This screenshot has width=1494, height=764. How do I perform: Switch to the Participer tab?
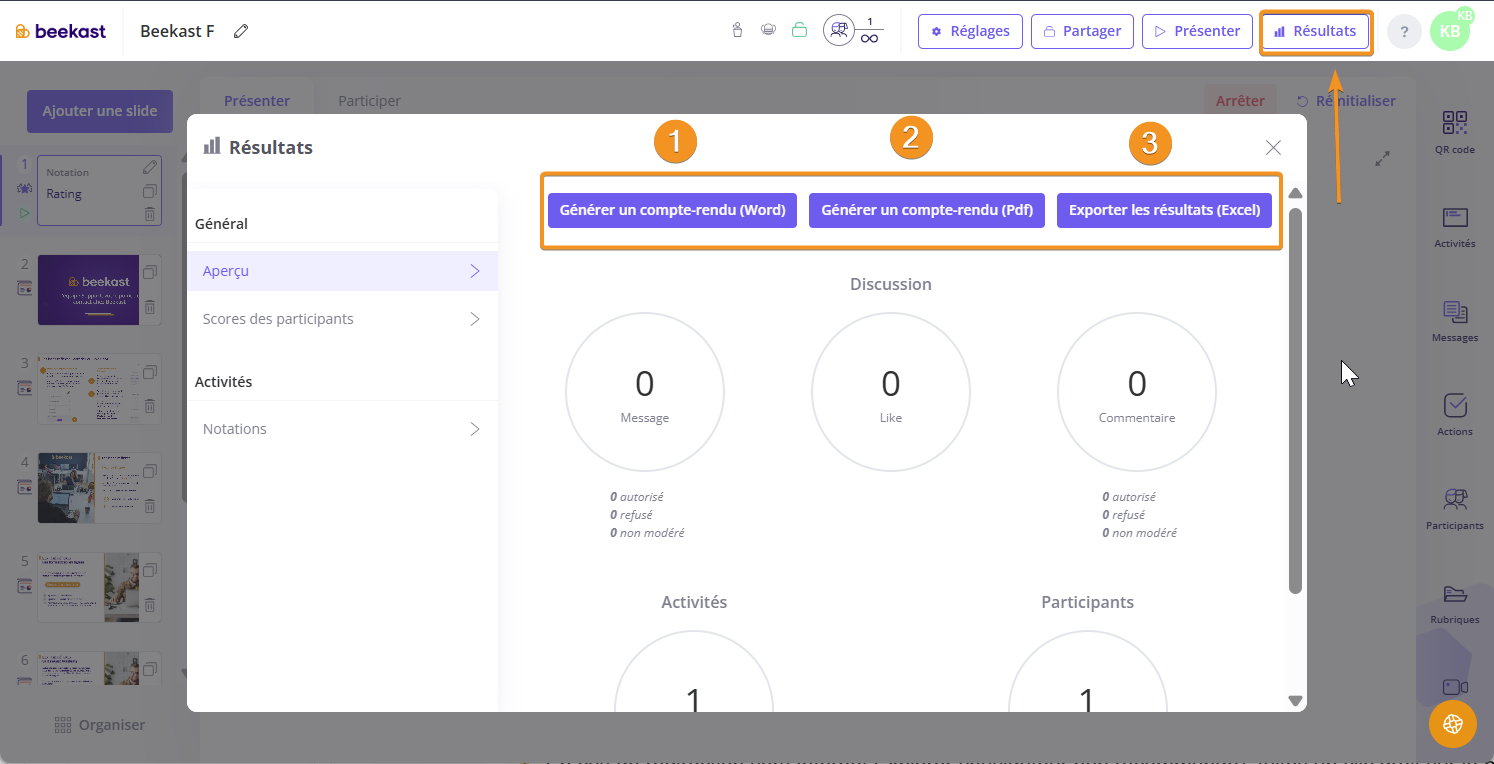pos(370,101)
